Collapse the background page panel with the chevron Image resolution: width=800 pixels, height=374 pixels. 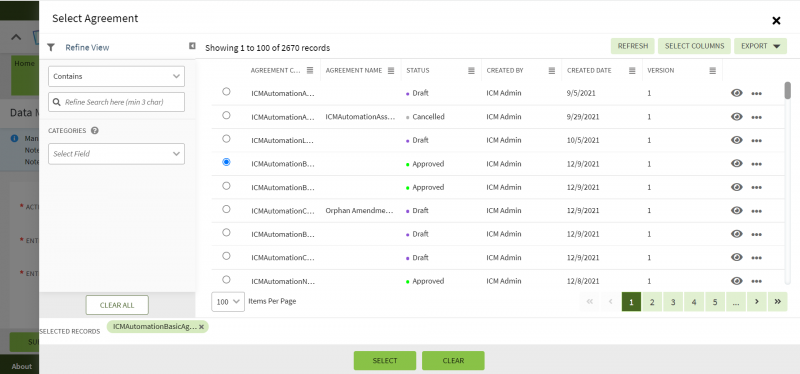click(16, 37)
